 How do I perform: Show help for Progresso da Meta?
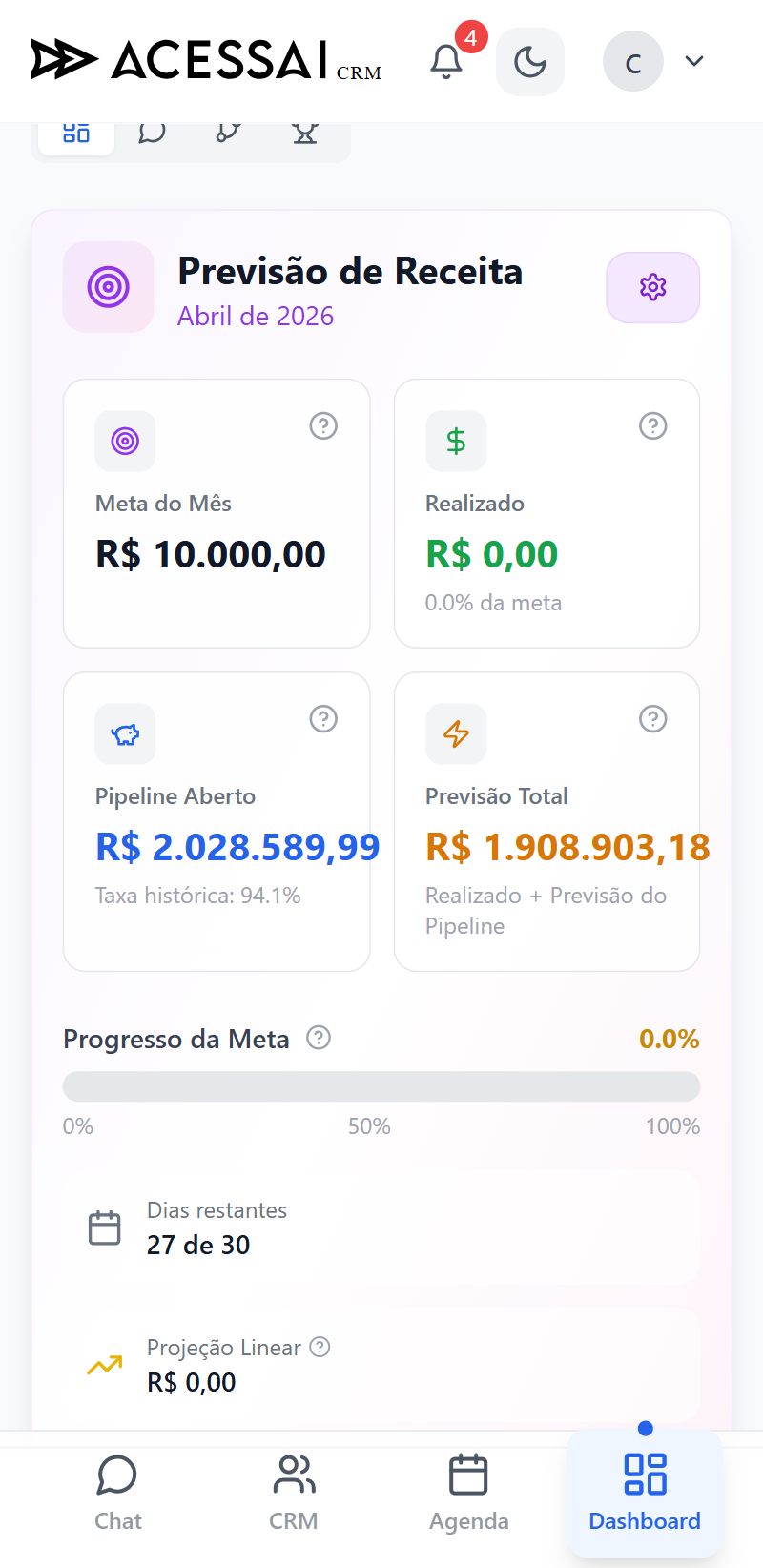point(319,1037)
